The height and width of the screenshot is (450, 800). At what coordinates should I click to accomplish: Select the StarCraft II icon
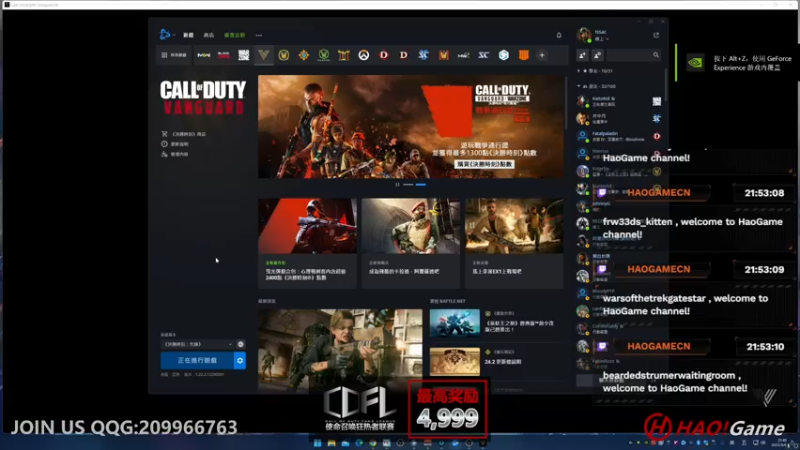[423, 55]
